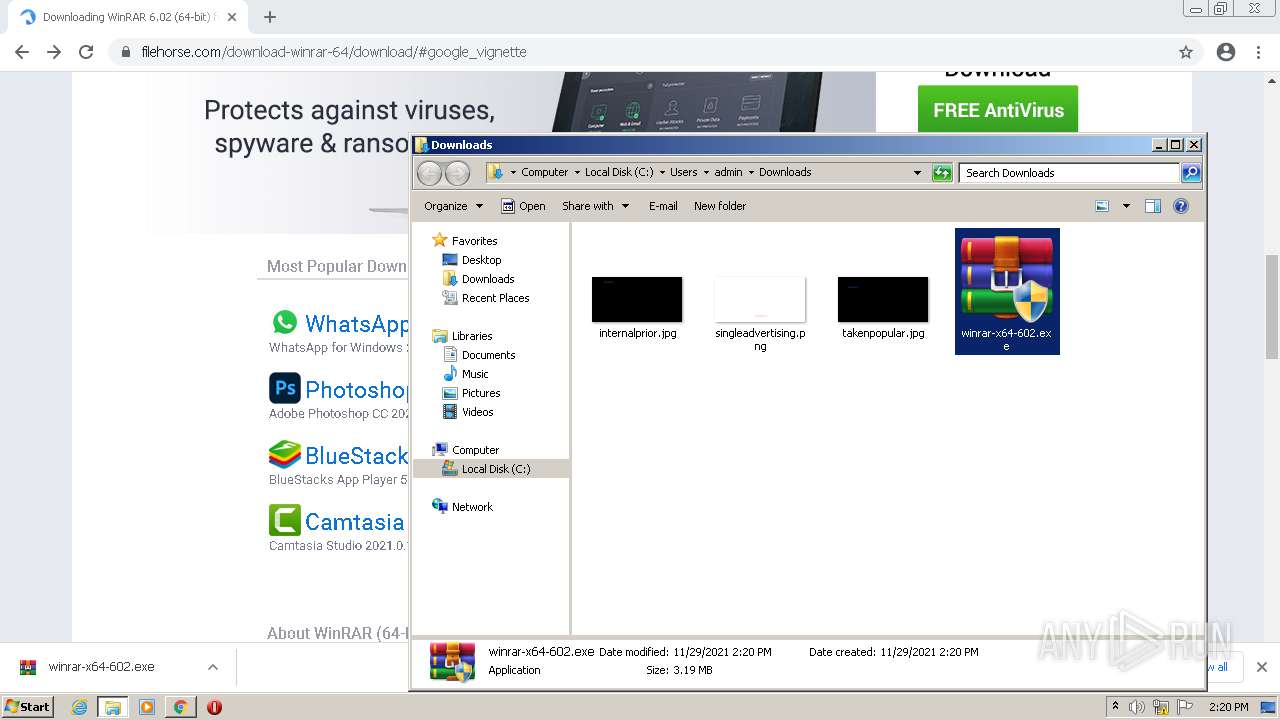Click the search magnifier in Explorer

coord(1190,173)
